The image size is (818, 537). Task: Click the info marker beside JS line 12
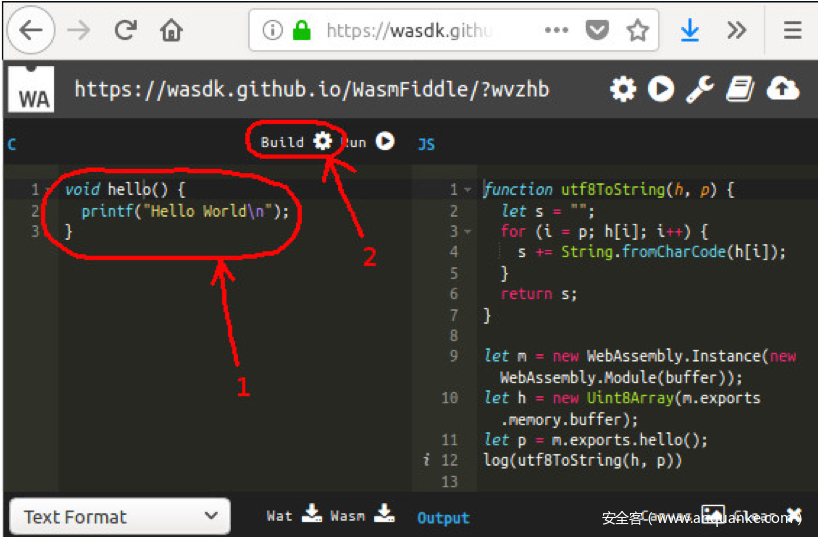tap(426, 459)
